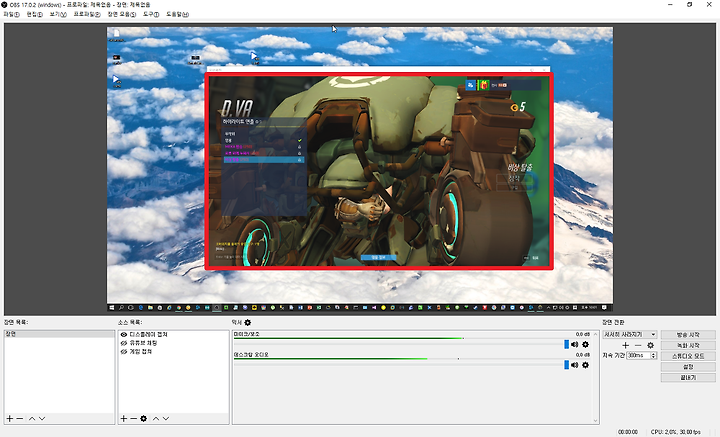The image size is (720, 437).
Task: Select the 유튜브 채팅 source name
Action: click(143, 343)
